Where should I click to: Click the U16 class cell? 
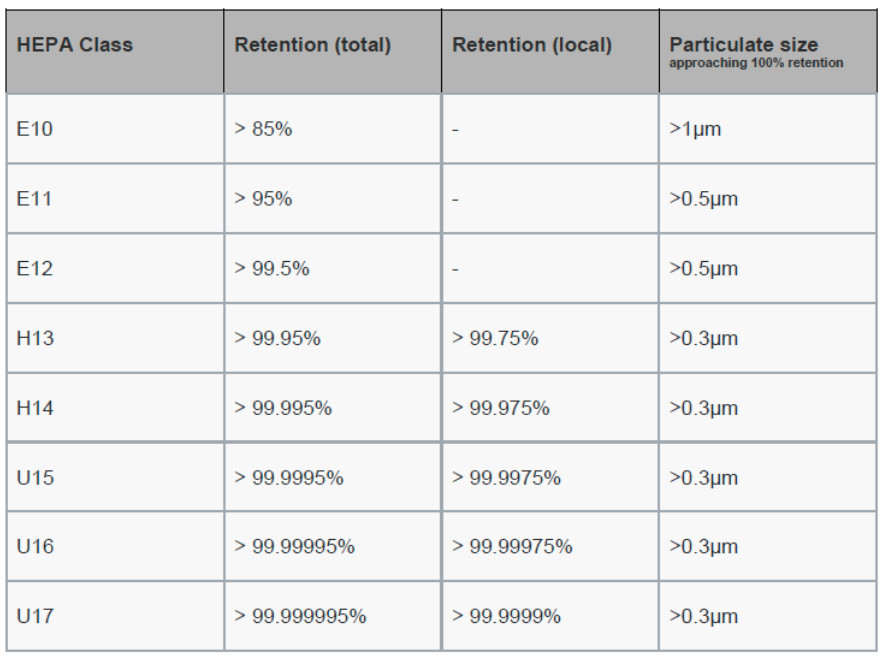[x=35, y=547]
